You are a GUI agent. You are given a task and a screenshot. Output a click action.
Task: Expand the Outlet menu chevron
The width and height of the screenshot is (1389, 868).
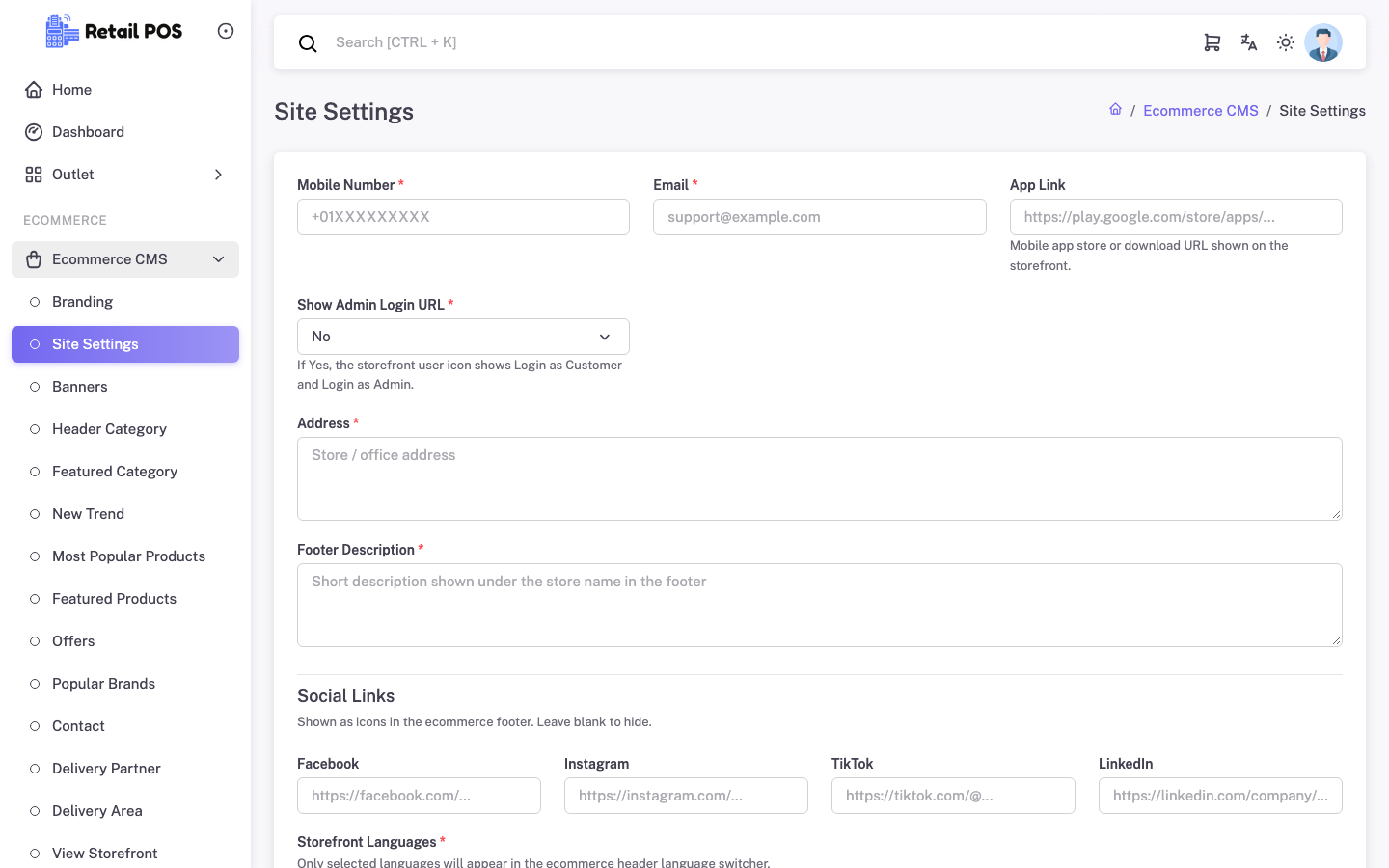(219, 175)
